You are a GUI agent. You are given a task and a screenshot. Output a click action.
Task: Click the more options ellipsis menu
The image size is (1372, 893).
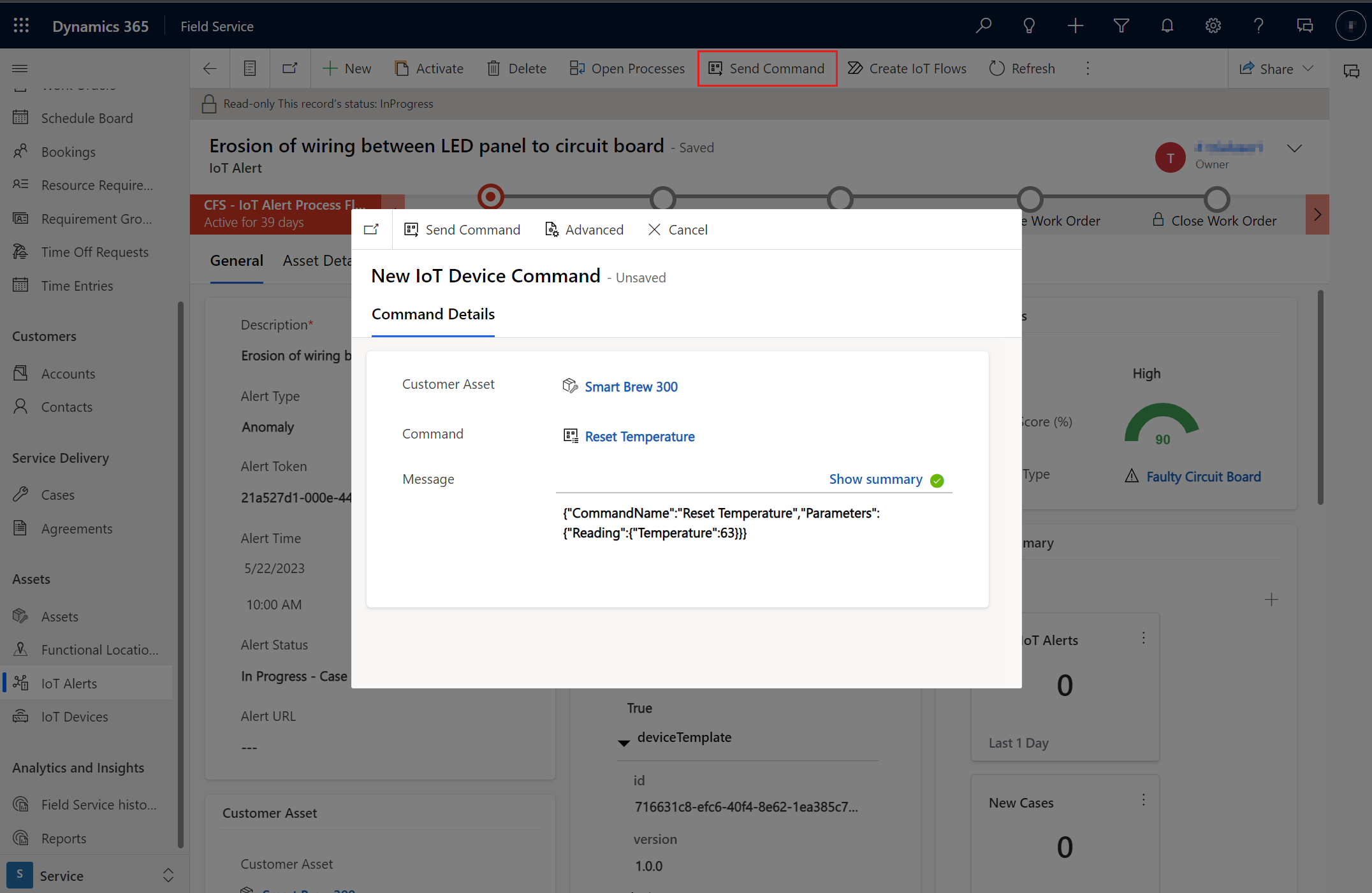pos(1088,68)
